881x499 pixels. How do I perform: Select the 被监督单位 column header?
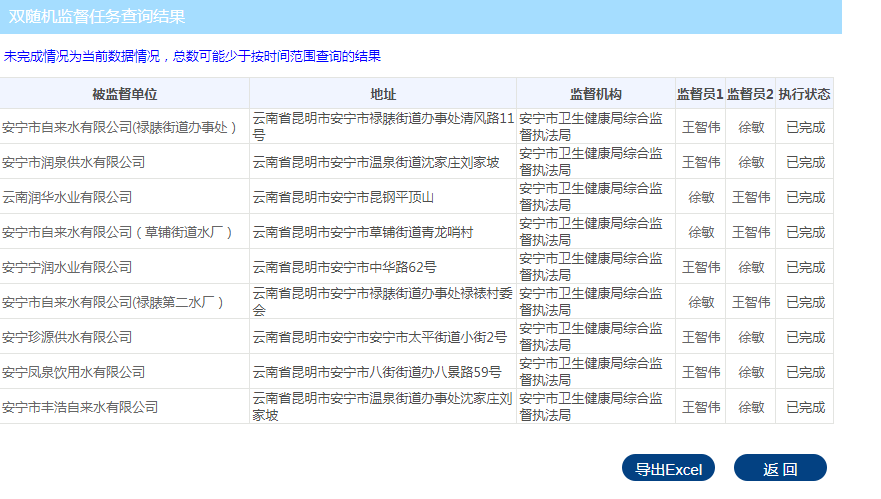tap(124, 94)
